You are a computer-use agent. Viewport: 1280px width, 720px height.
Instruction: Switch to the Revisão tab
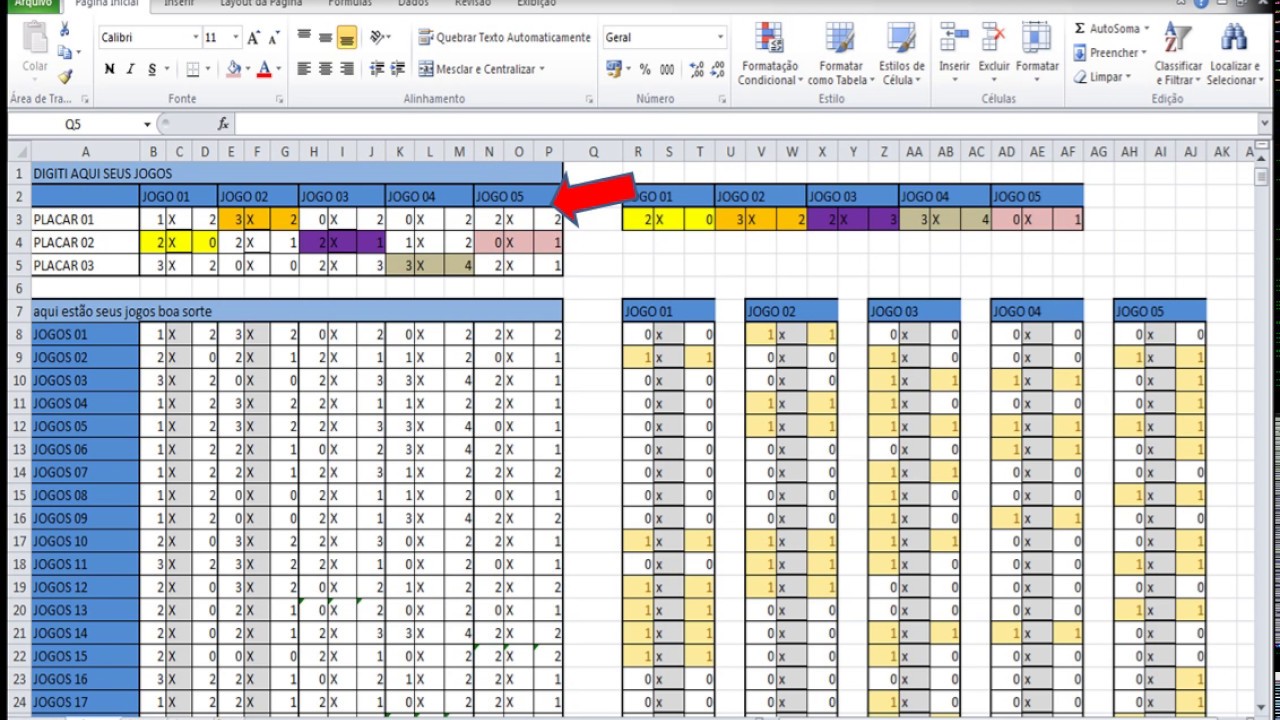pos(473,4)
